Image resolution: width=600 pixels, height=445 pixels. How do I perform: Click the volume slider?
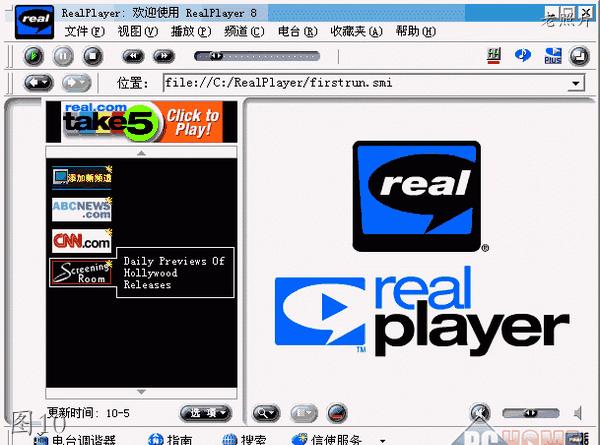click(531, 413)
